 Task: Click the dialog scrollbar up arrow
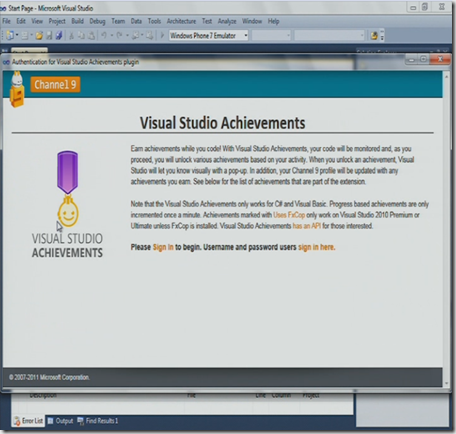(447, 76)
